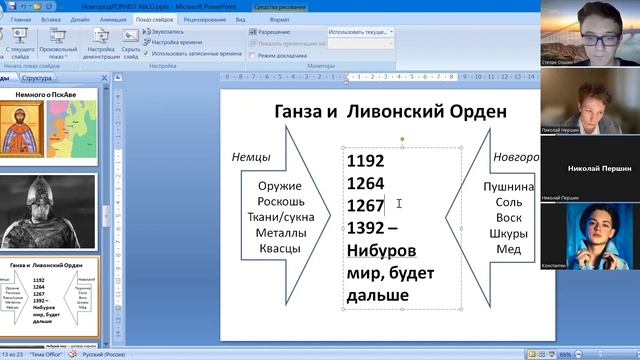Click the Resolution (Разрешение) icon

(253, 32)
